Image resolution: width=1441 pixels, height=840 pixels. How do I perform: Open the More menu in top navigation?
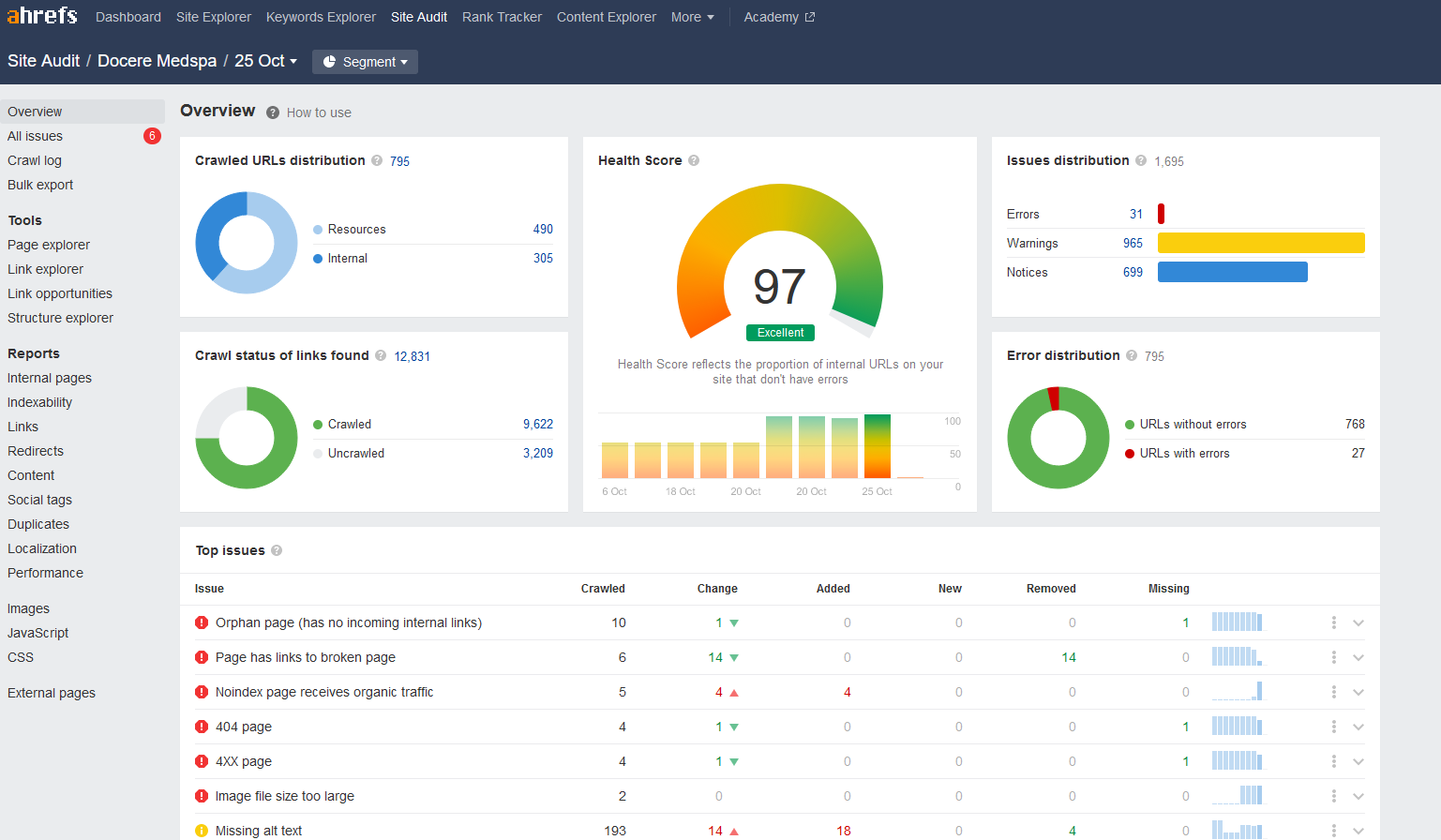692,17
